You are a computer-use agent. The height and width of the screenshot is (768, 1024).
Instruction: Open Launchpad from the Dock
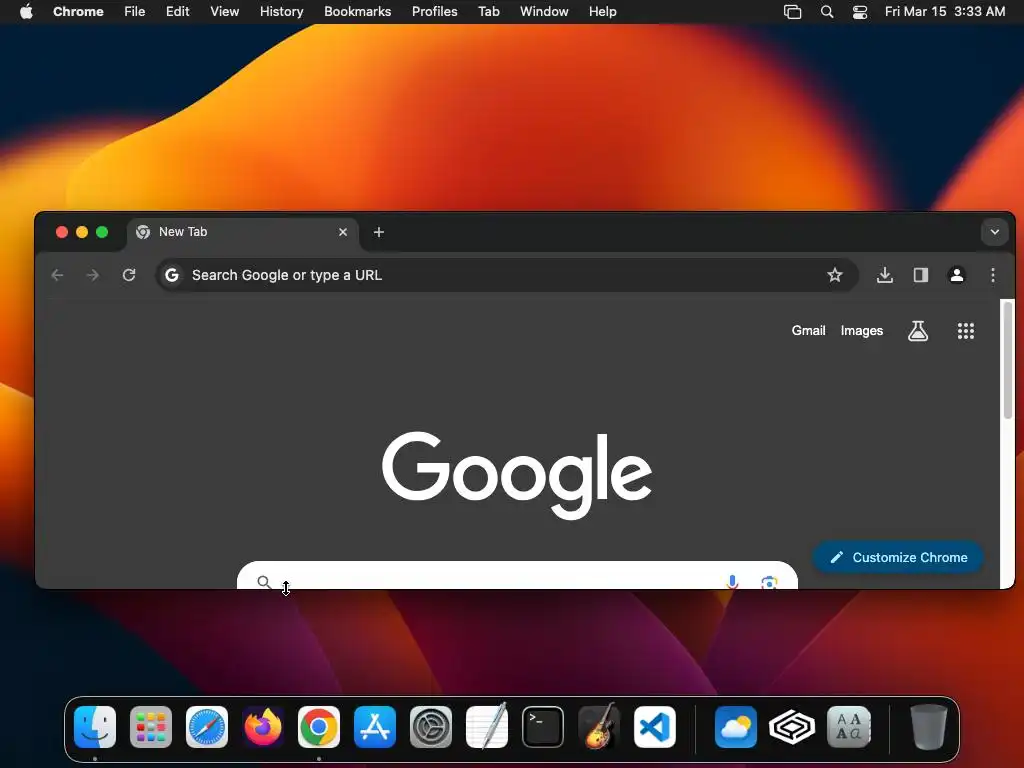pos(151,727)
